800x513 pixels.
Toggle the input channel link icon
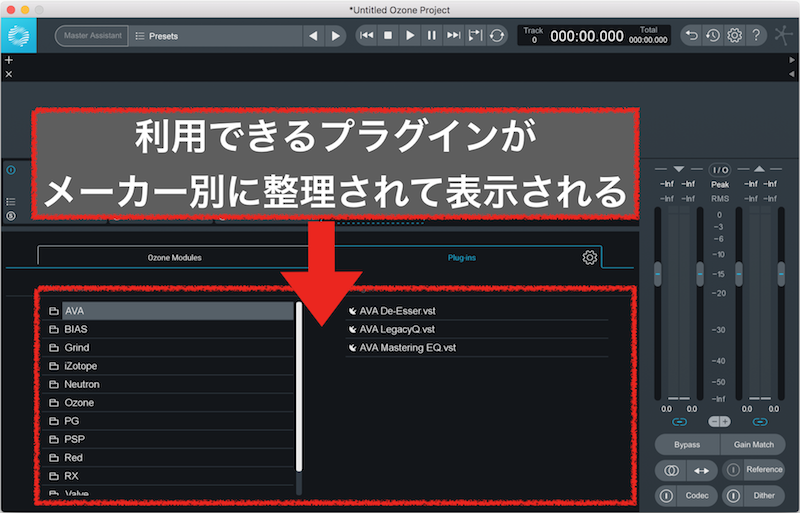pos(679,422)
